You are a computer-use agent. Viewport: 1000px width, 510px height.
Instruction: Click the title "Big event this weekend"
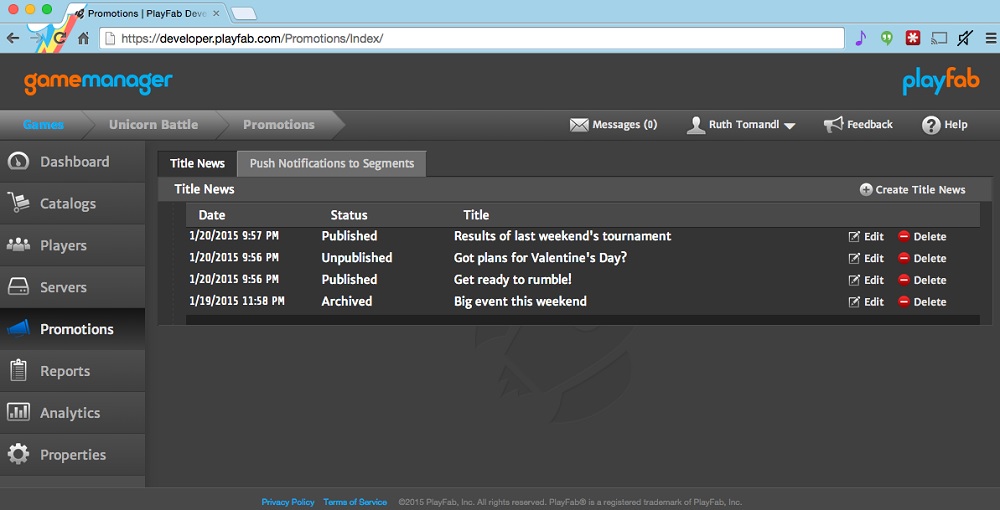[x=520, y=301]
